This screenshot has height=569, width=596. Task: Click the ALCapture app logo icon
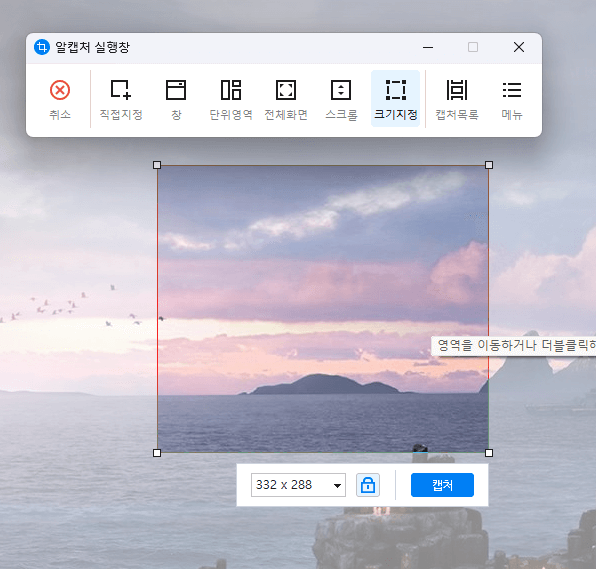click(42, 47)
